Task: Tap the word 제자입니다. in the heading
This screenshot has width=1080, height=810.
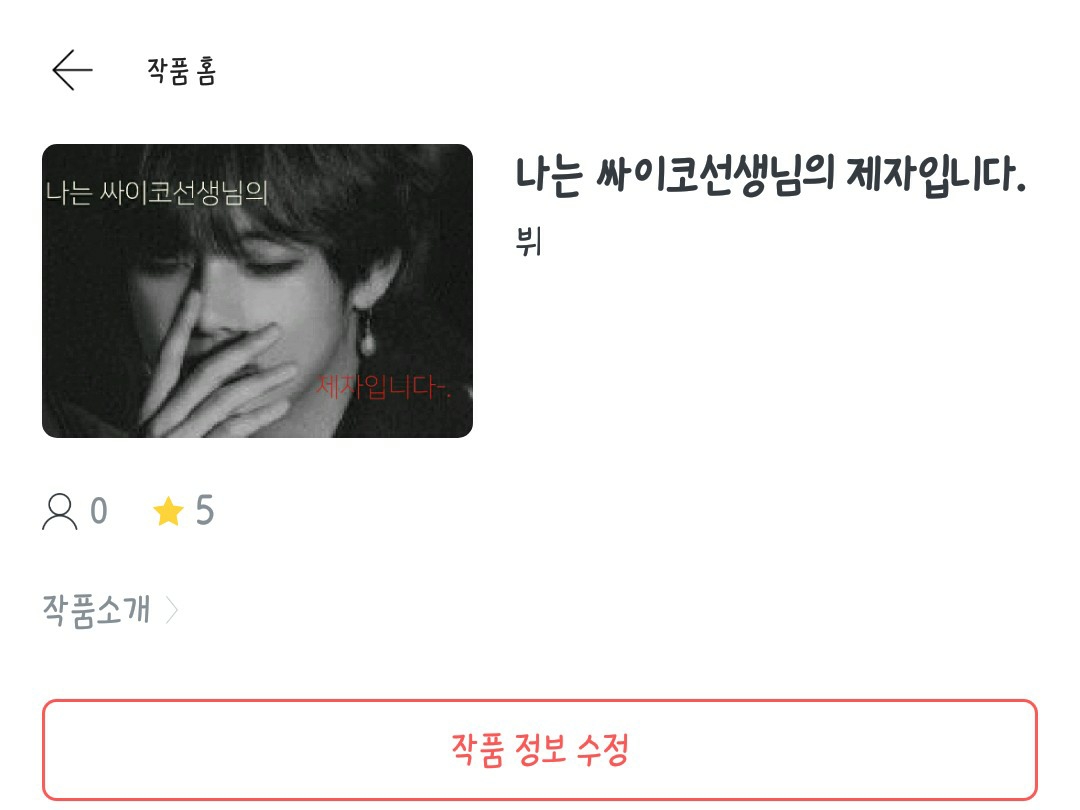Action: pos(936,176)
